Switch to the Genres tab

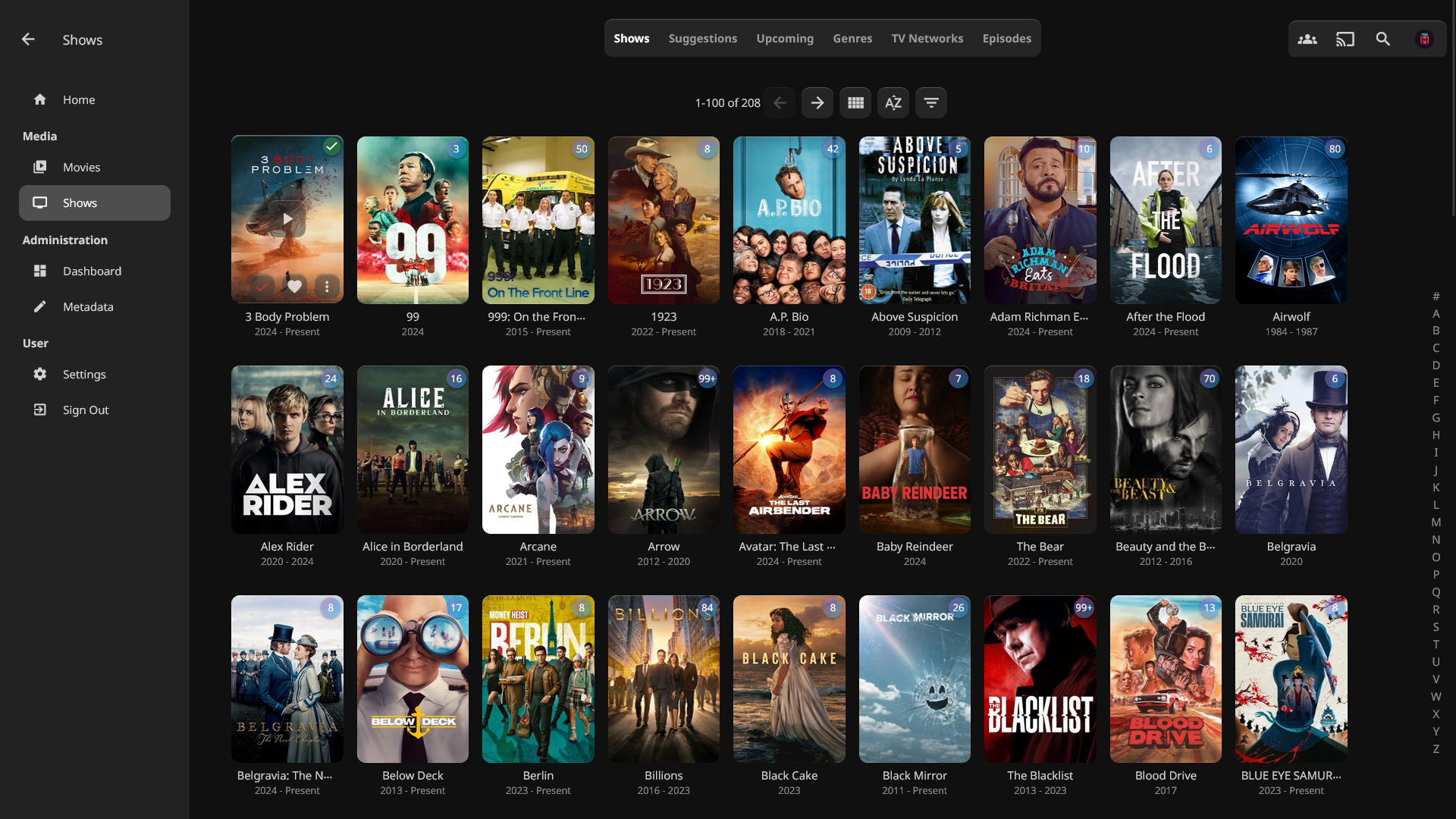852,39
